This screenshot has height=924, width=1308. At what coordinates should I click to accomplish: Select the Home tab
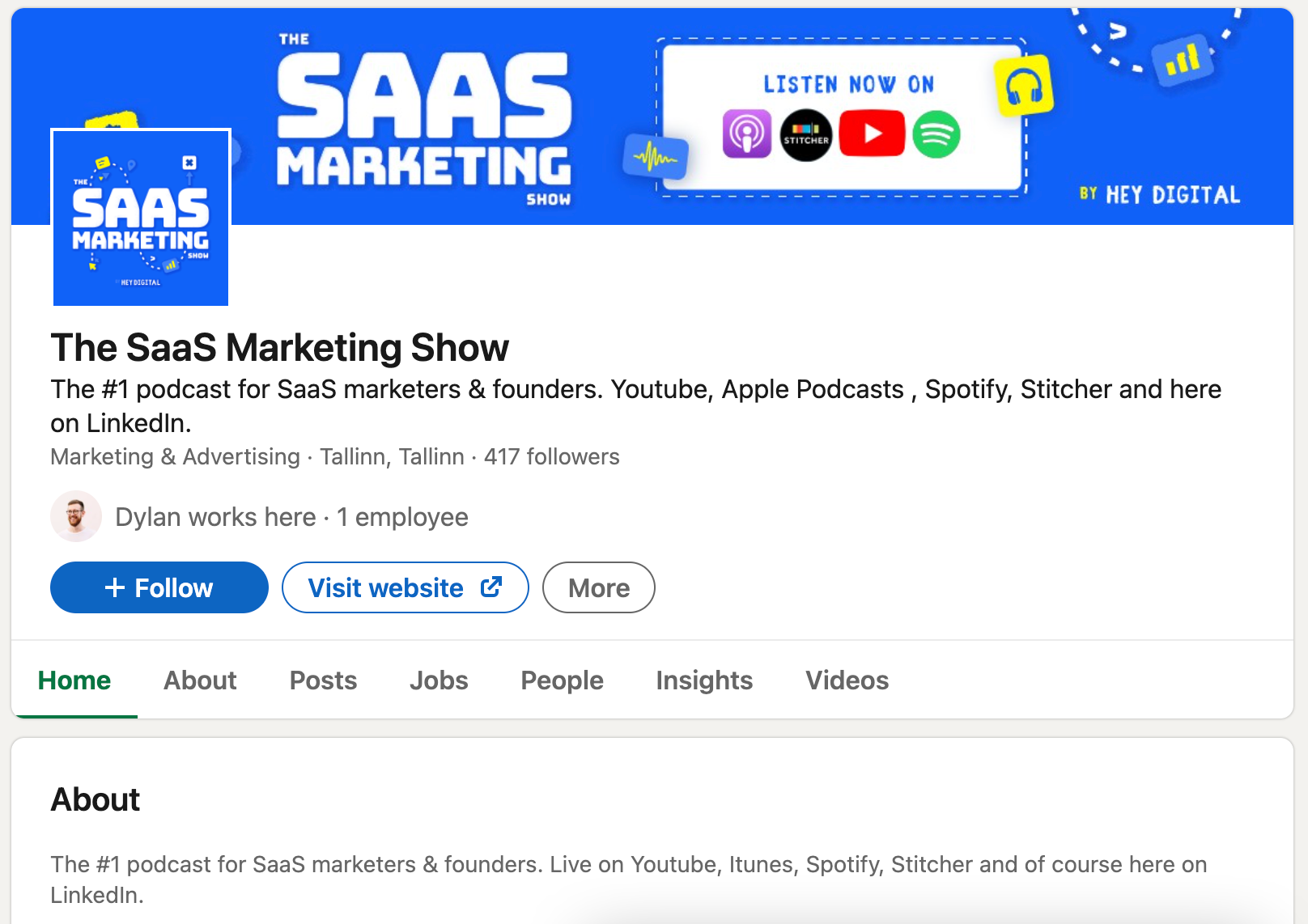(x=74, y=680)
